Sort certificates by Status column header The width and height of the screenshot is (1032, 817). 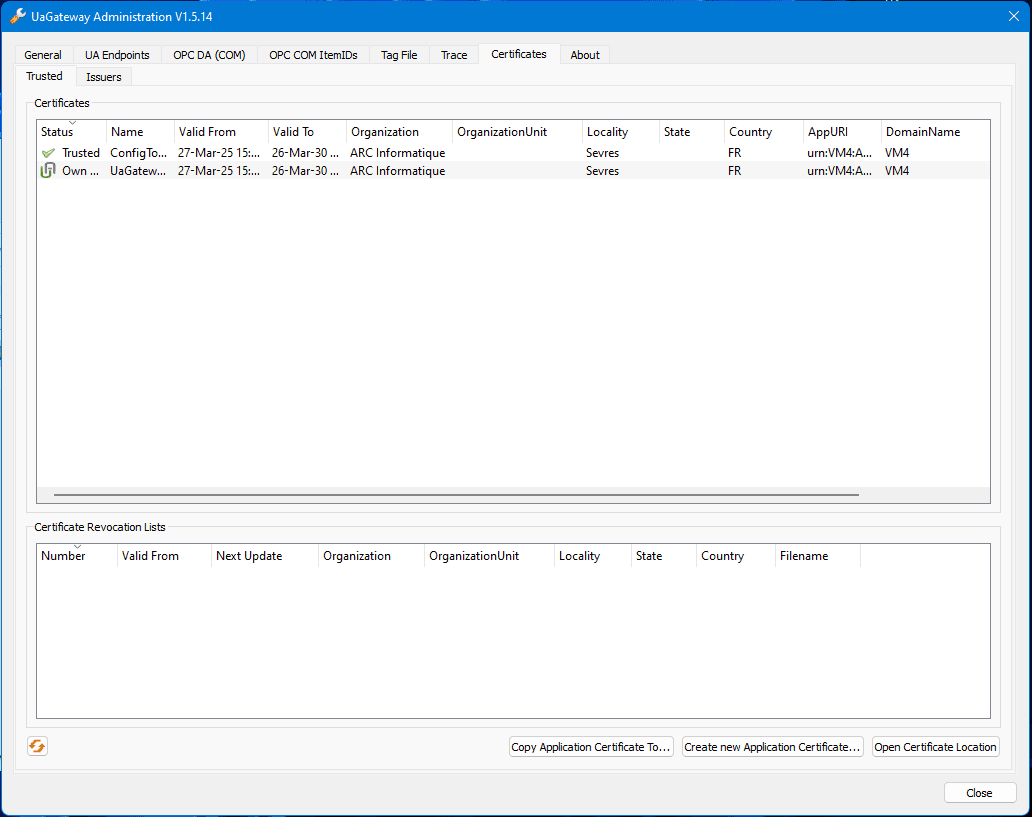tap(72, 132)
